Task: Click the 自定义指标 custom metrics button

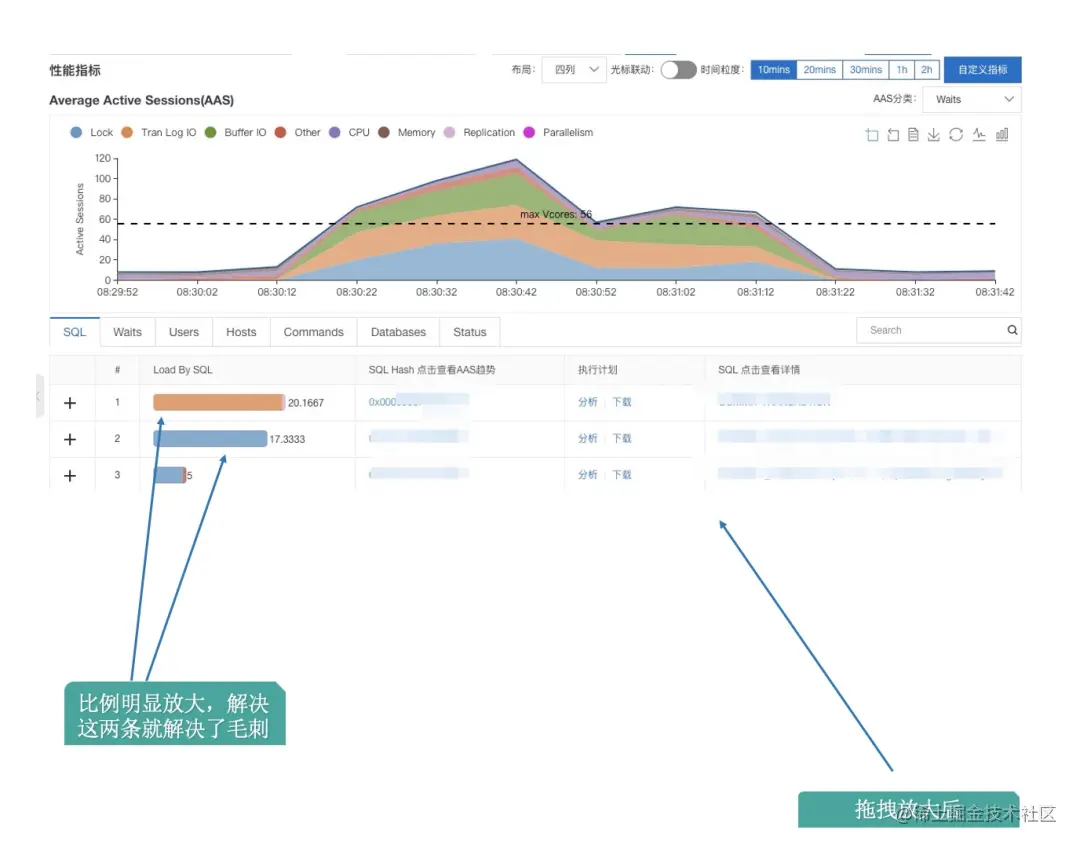Action: [x=983, y=70]
